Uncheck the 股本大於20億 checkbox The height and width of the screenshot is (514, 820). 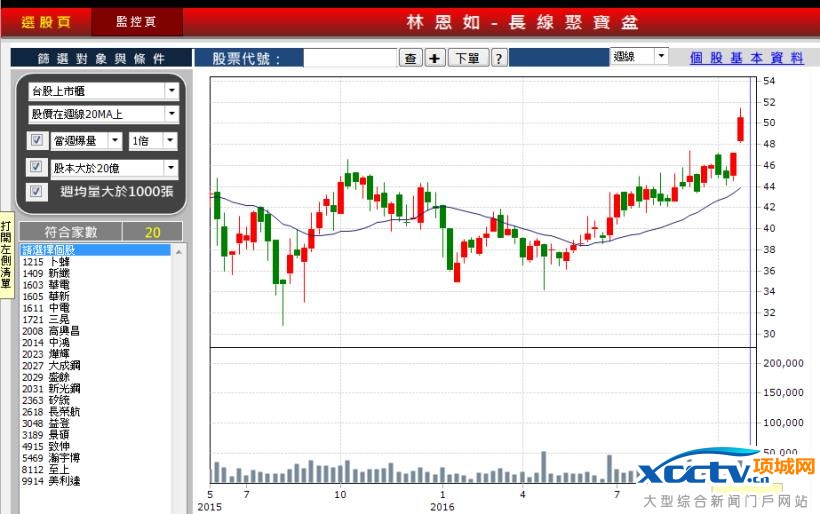tap(37, 167)
